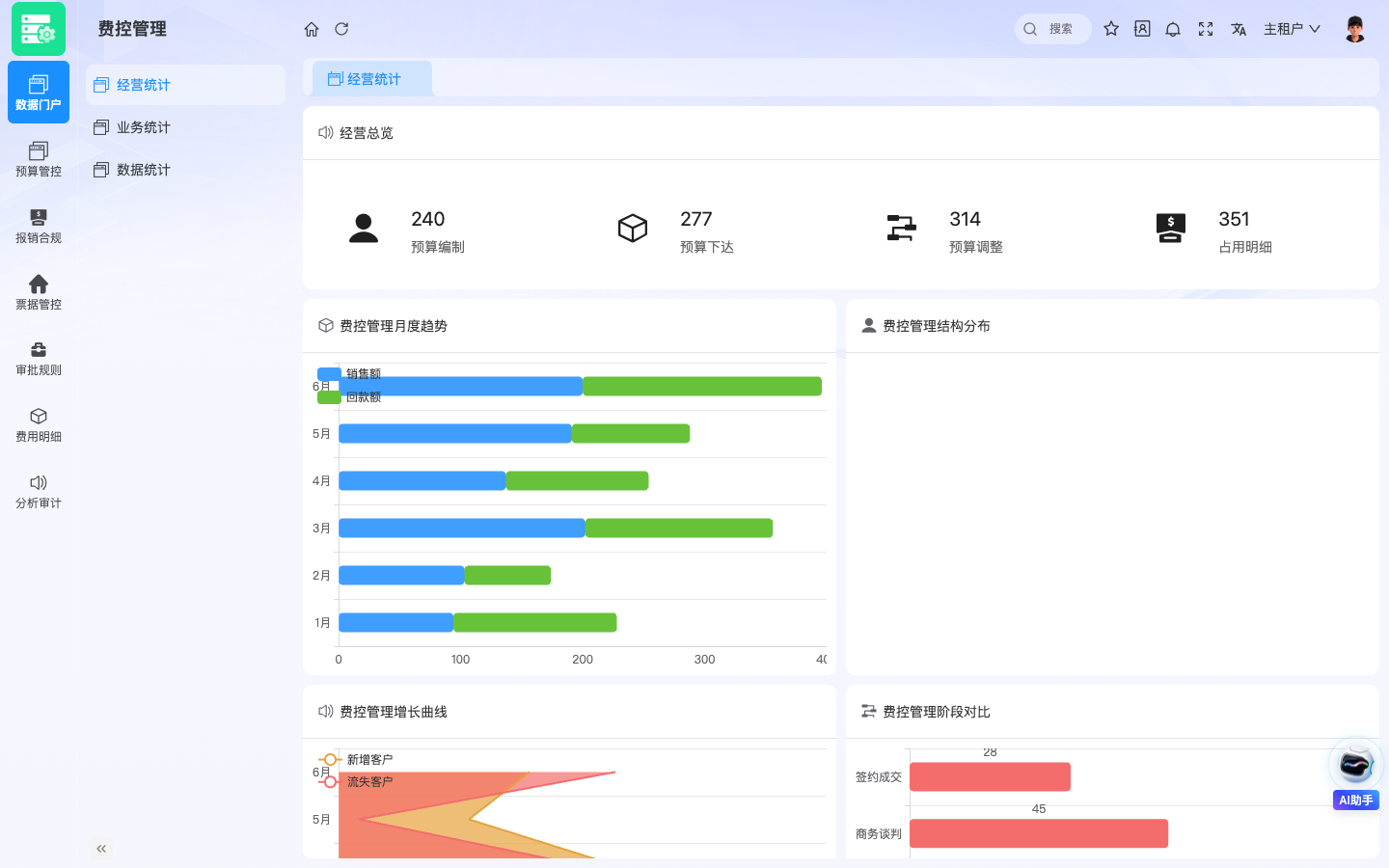Image resolution: width=1389 pixels, height=868 pixels.
Task: Open the 分析审计 sidebar module
Action: (39, 491)
